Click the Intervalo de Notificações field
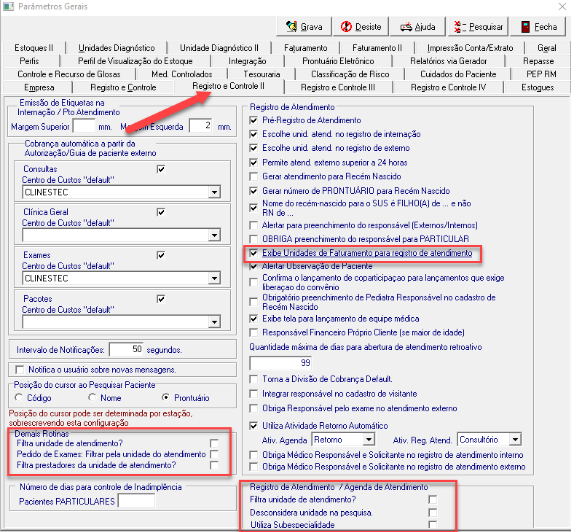The width and height of the screenshot is (571, 532). point(126,349)
